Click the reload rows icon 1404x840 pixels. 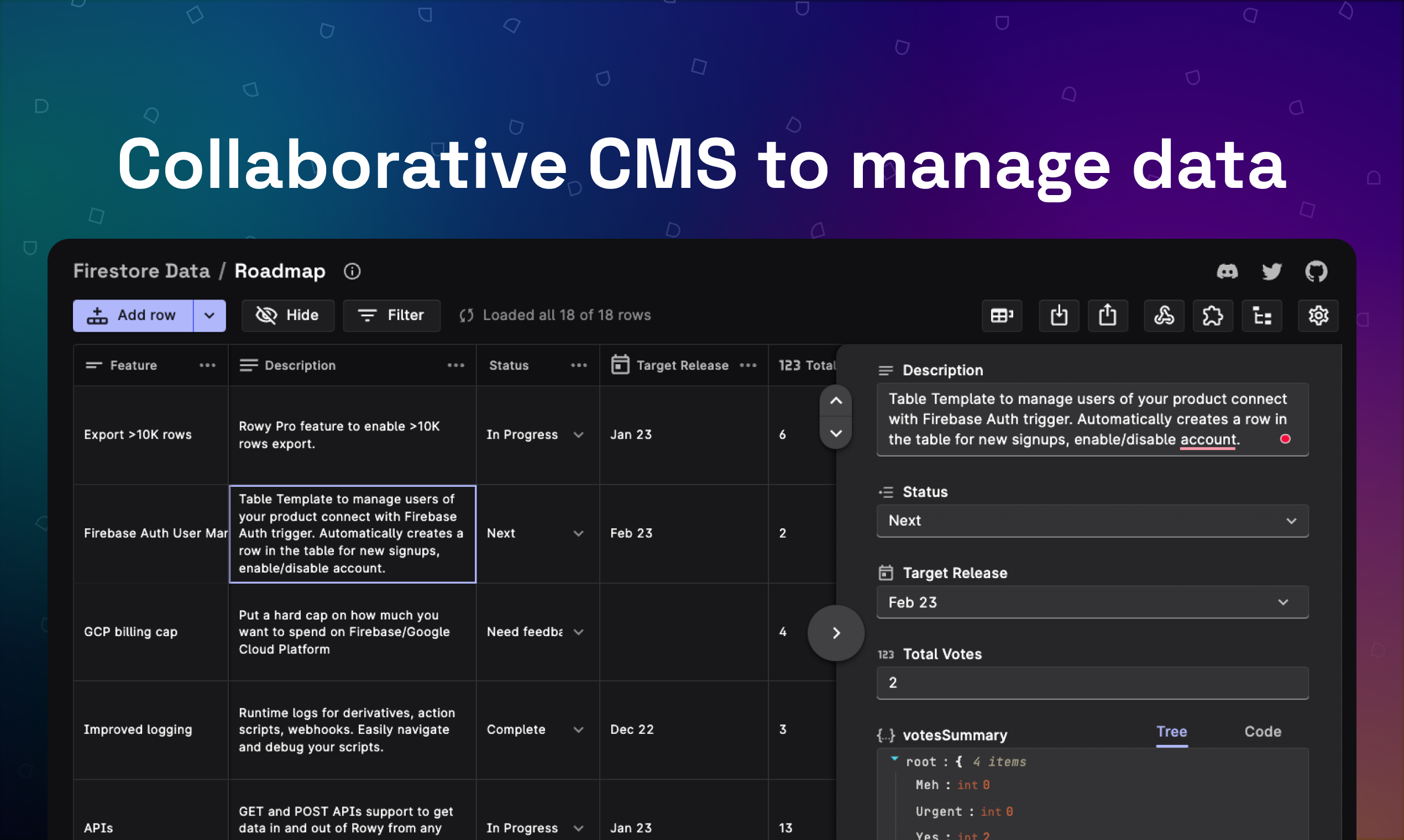coord(466,316)
